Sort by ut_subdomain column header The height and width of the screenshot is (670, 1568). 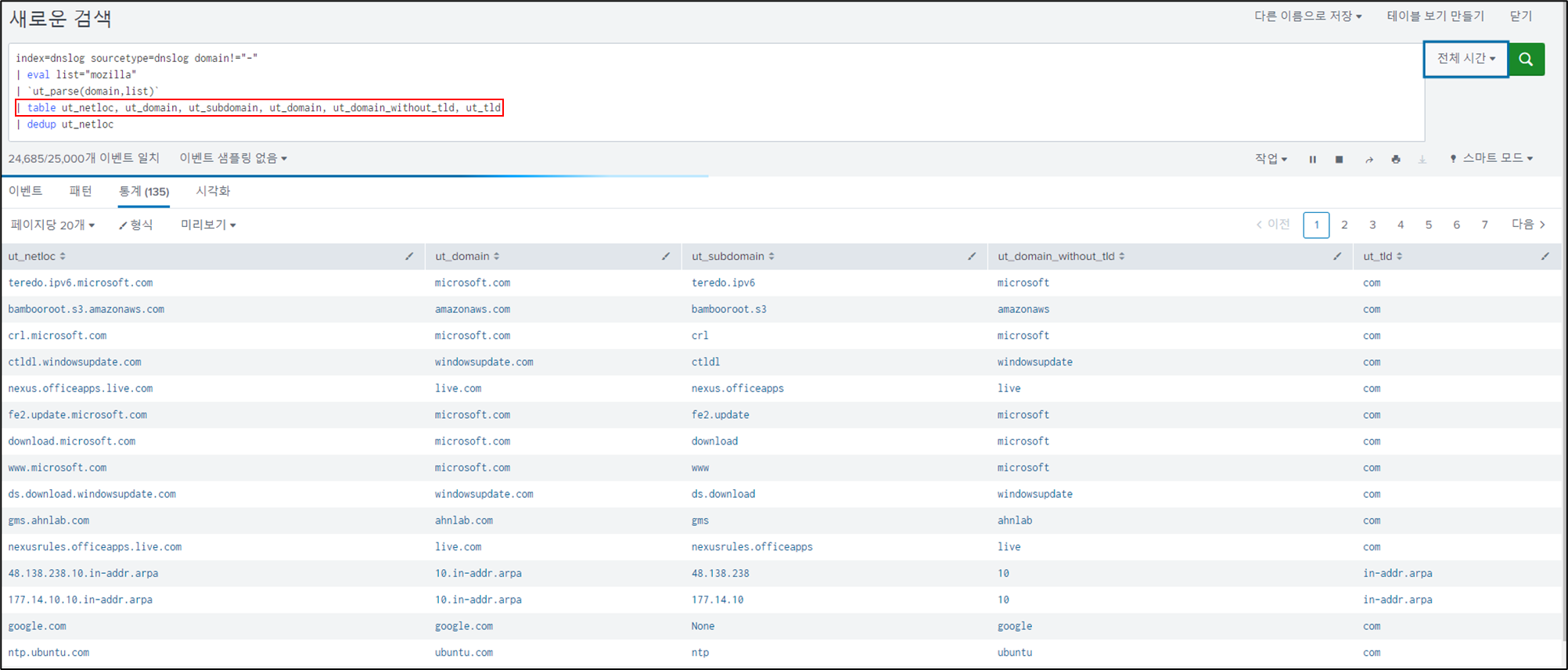coord(733,257)
